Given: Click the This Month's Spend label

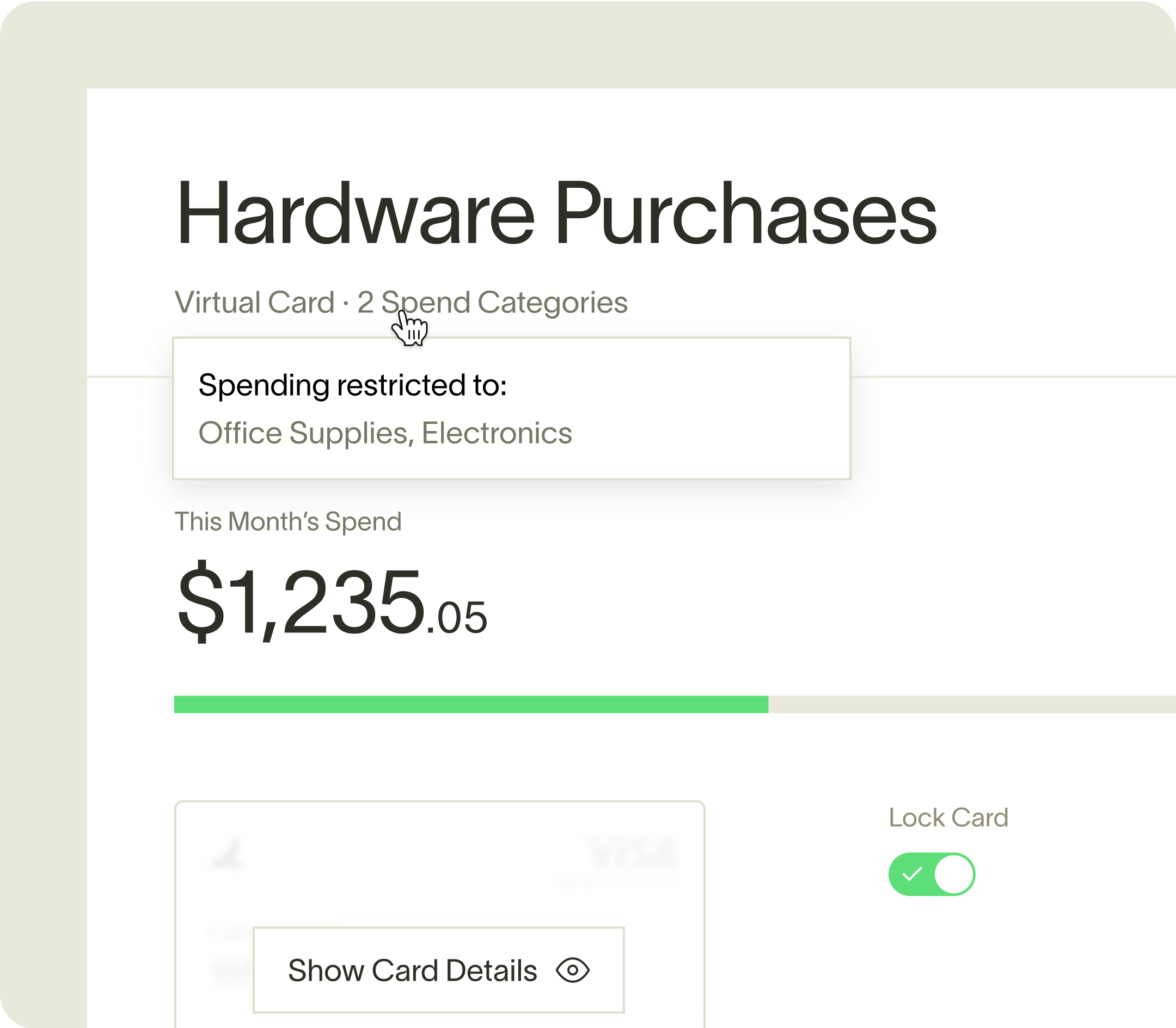Looking at the screenshot, I should pos(288,521).
